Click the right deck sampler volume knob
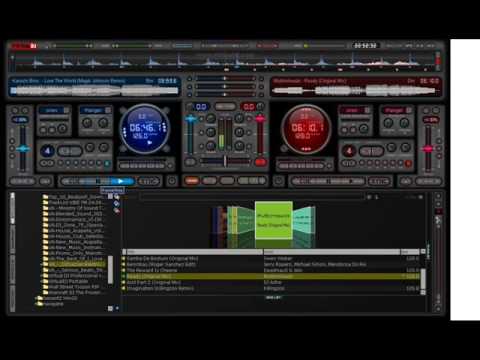 [x=364, y=128]
